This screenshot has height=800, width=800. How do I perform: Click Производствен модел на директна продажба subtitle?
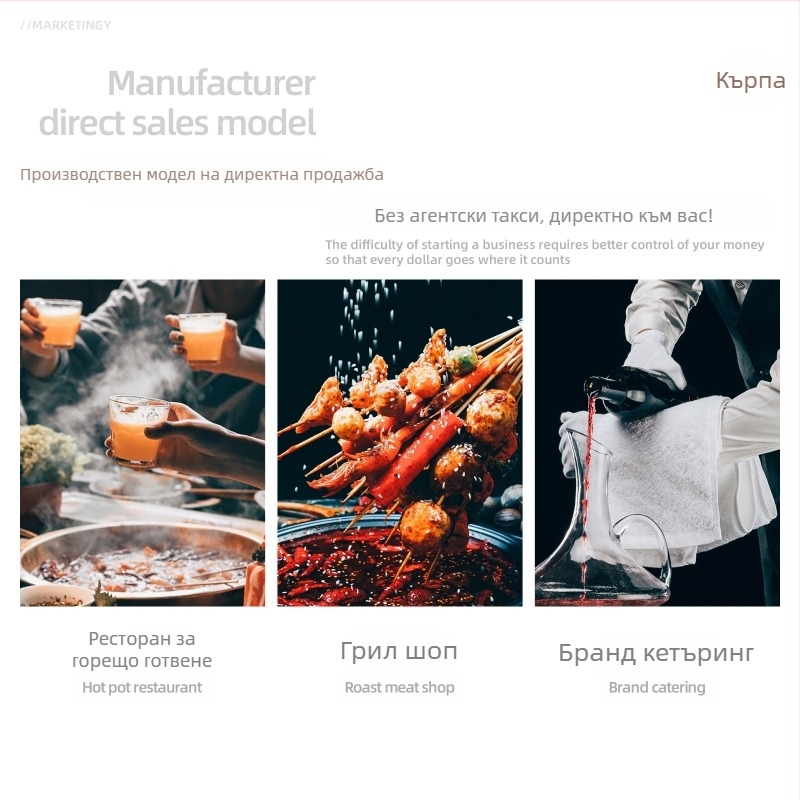tap(202, 174)
